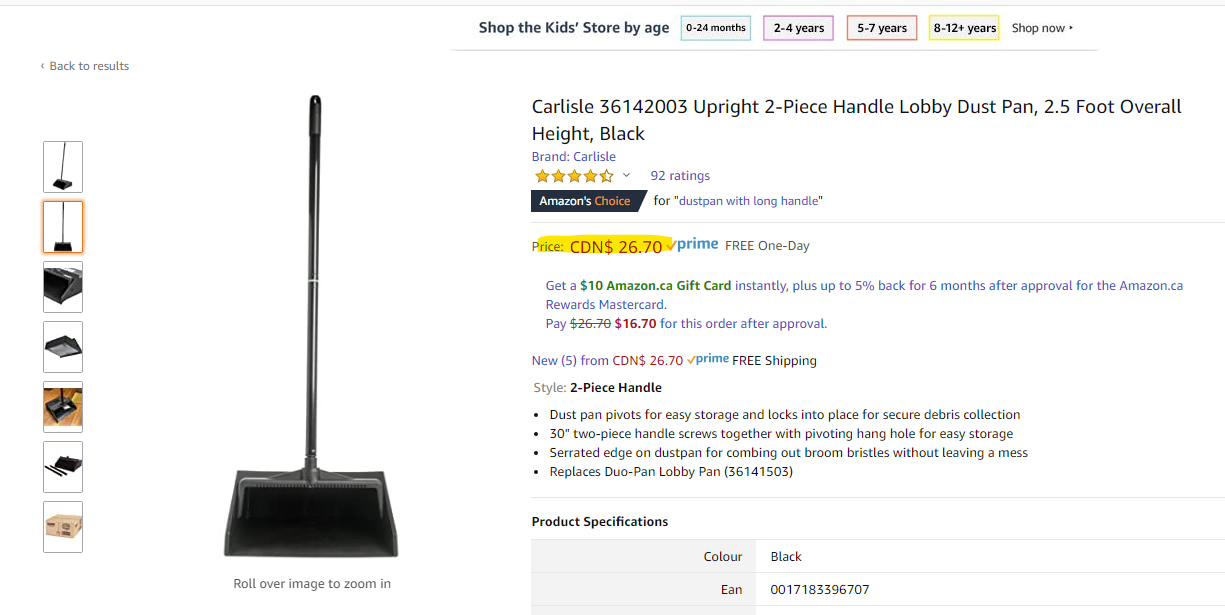Click main product image to zoom

[x=312, y=327]
